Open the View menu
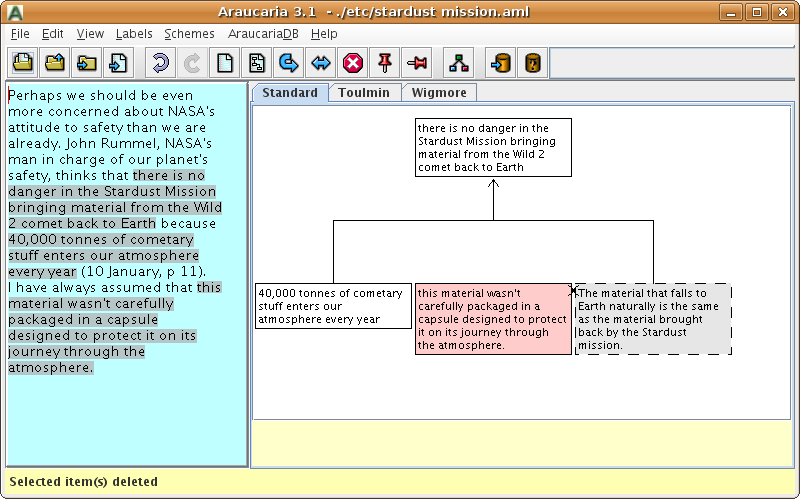 coord(90,34)
